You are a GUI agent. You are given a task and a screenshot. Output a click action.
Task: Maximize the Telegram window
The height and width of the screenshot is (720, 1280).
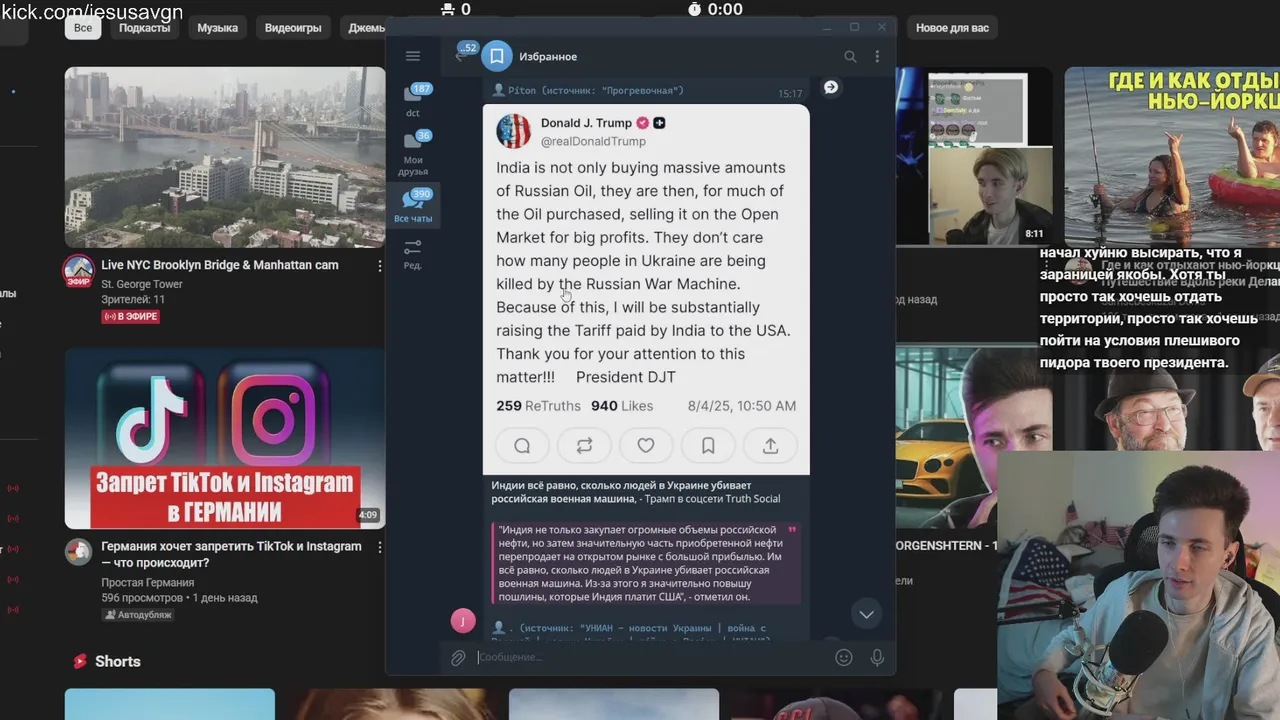[854, 27]
